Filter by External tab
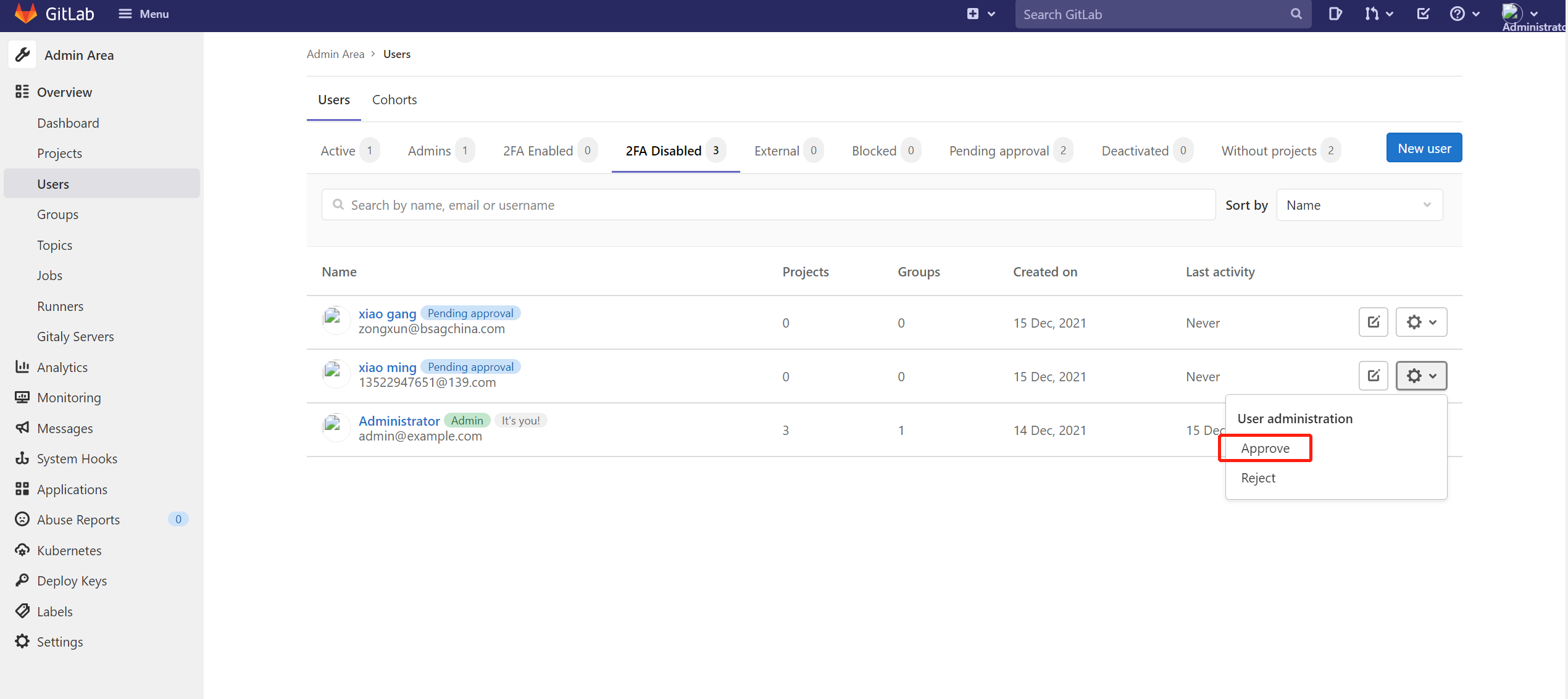The image size is (1568, 699). [x=788, y=151]
